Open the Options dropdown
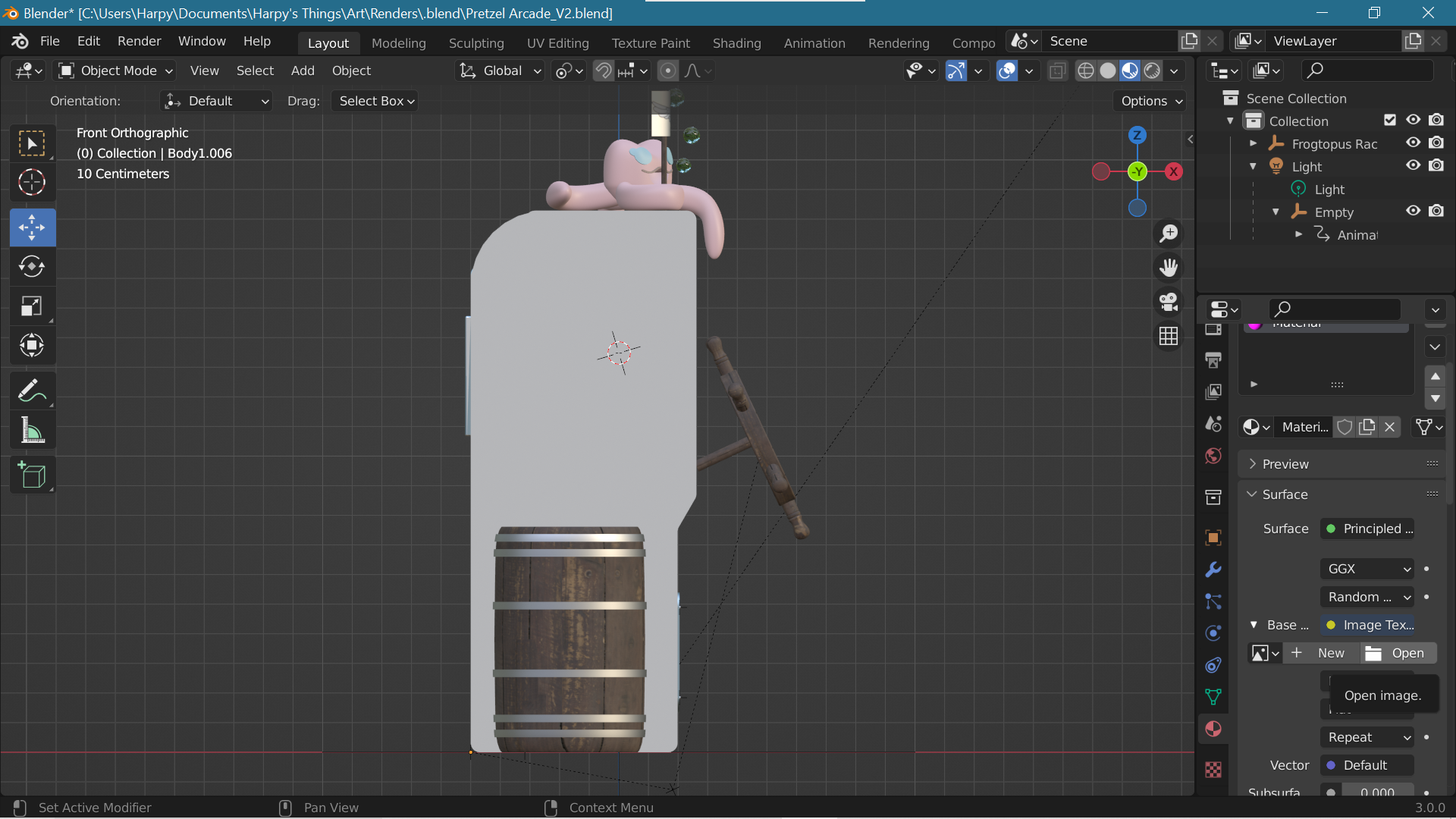The image size is (1456, 819). [1150, 101]
